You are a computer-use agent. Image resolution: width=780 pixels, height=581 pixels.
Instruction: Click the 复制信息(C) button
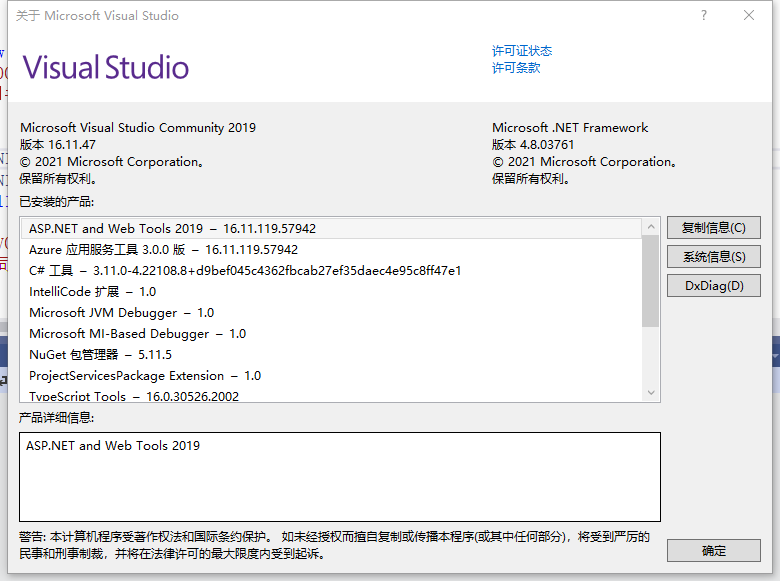pyautogui.click(x=713, y=228)
